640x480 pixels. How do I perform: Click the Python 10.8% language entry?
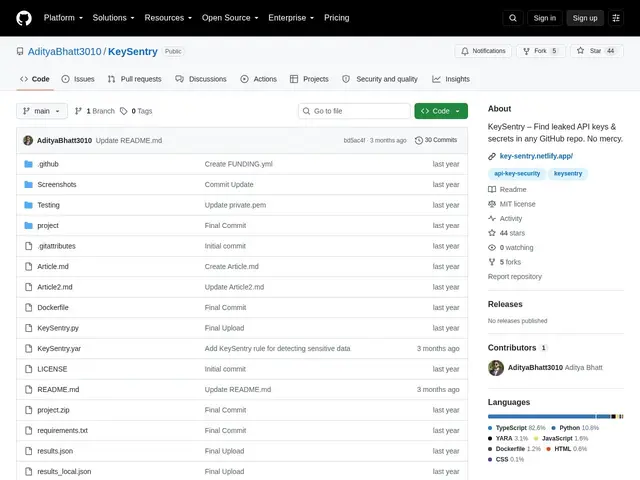[x=575, y=428]
